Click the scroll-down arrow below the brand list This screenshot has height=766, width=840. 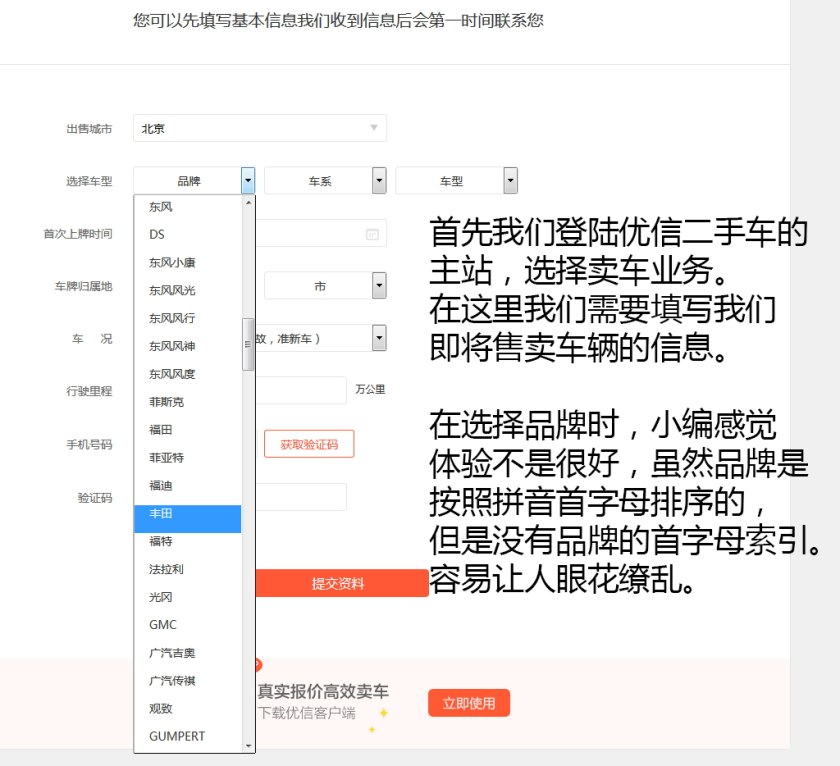click(248, 744)
